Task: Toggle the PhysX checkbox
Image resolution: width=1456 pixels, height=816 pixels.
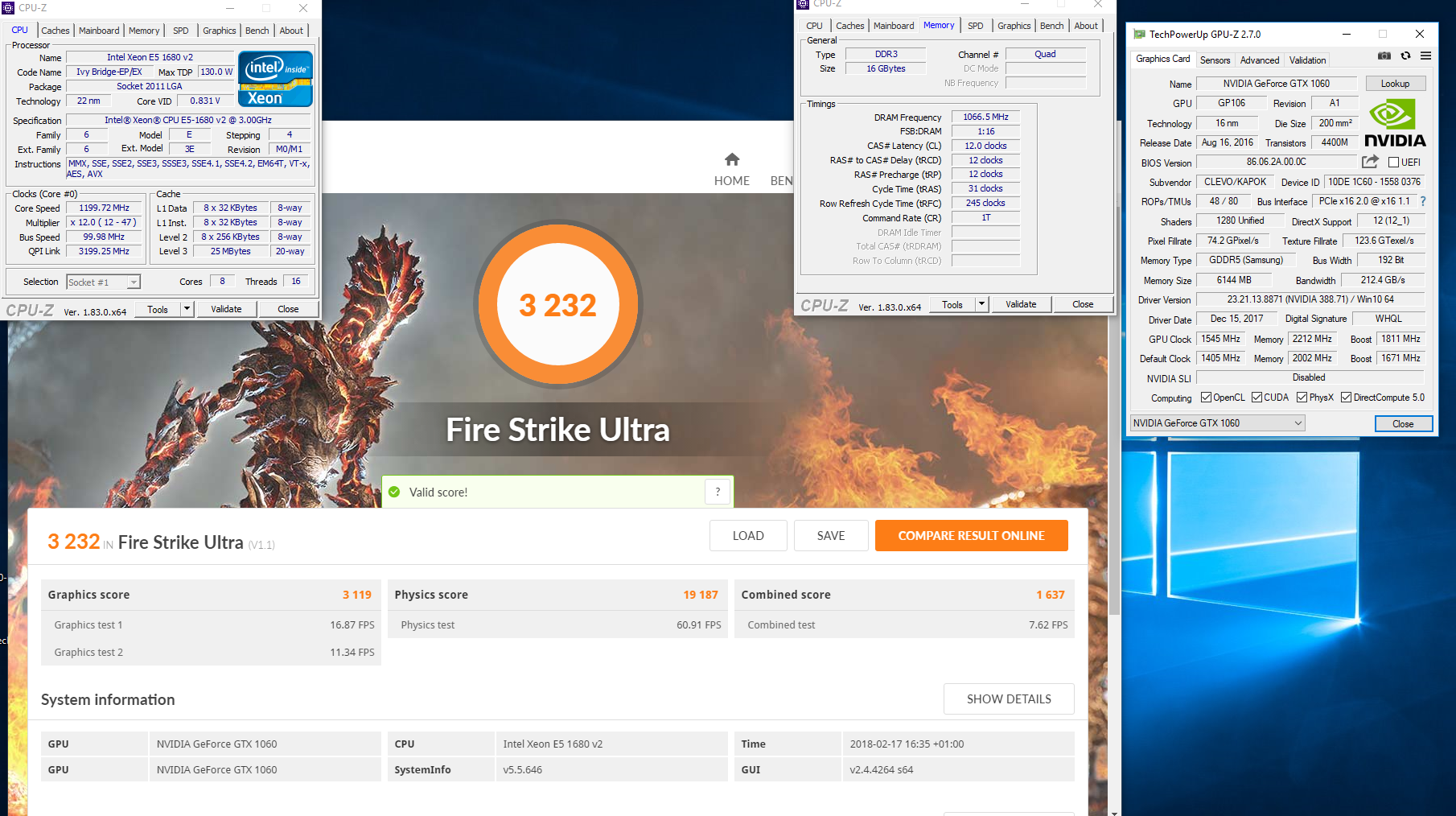Action: [1302, 398]
